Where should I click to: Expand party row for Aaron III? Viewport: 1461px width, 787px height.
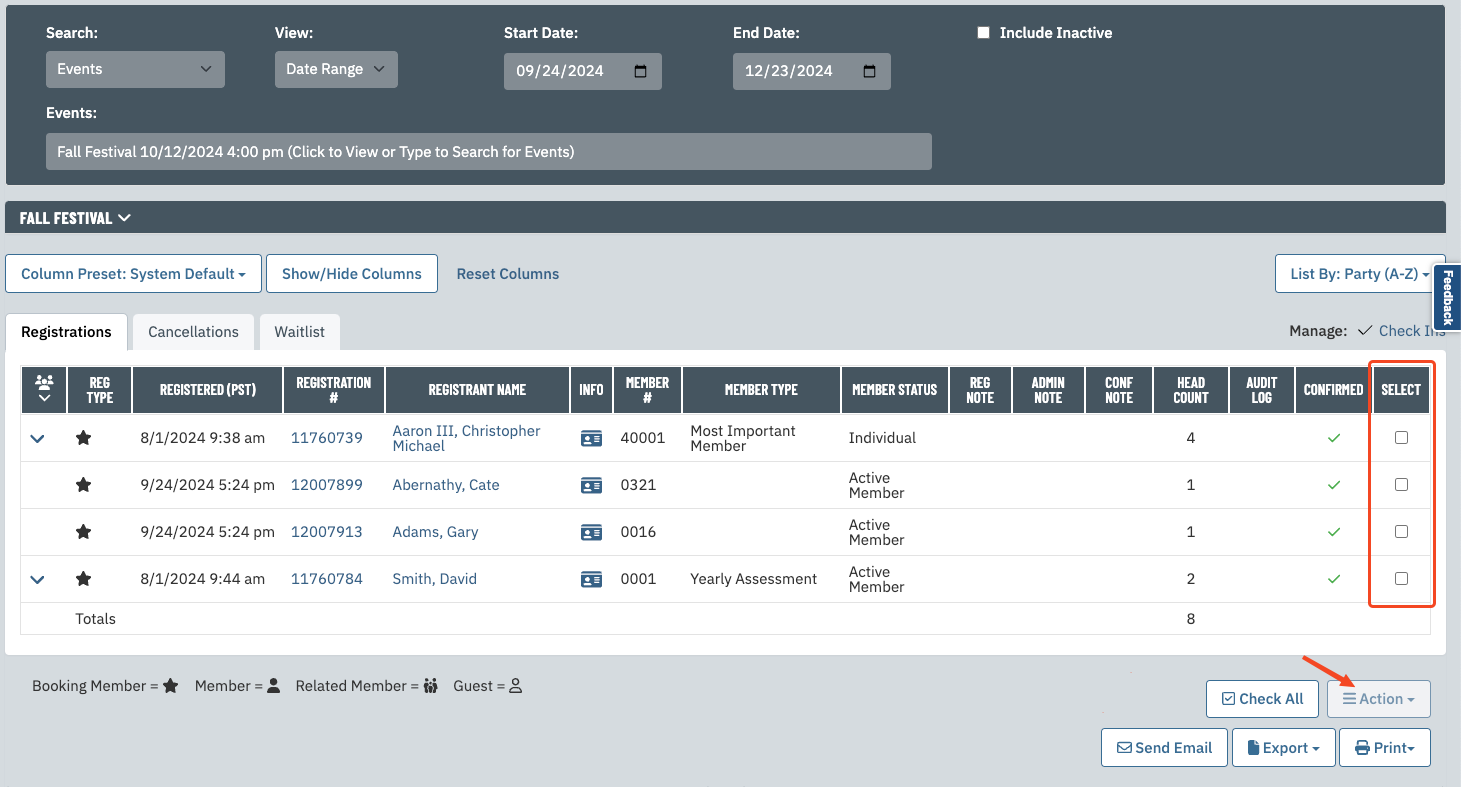[38, 438]
